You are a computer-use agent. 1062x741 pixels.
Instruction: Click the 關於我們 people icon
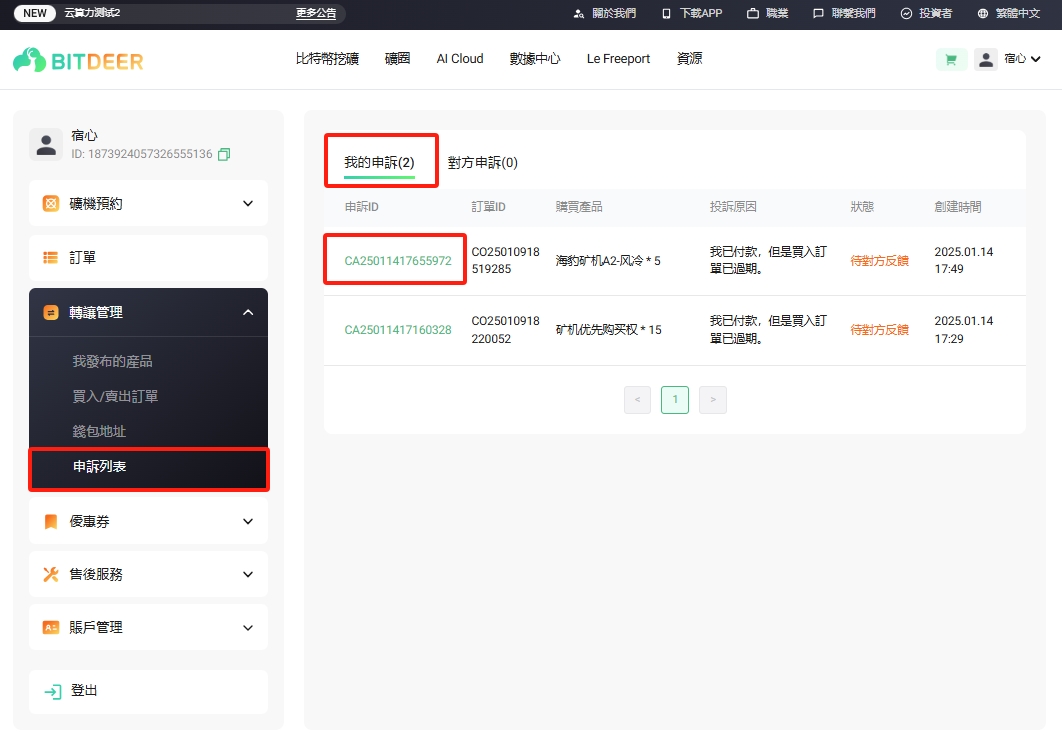pyautogui.click(x=578, y=14)
